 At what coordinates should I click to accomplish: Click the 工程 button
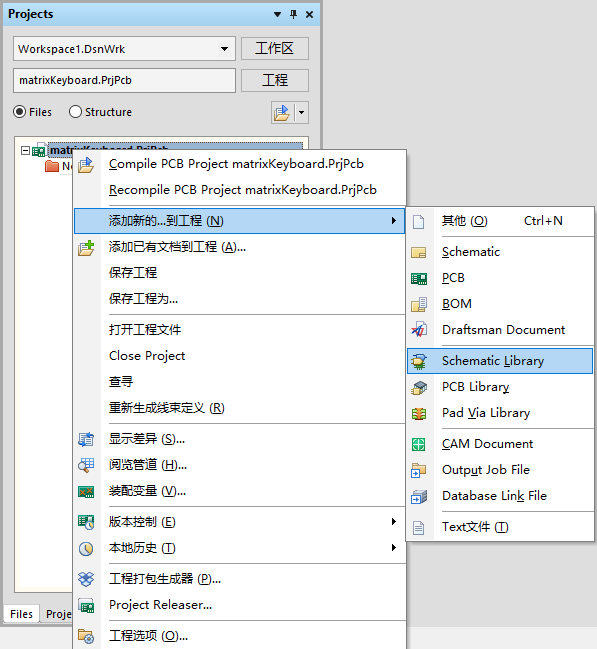pos(274,80)
